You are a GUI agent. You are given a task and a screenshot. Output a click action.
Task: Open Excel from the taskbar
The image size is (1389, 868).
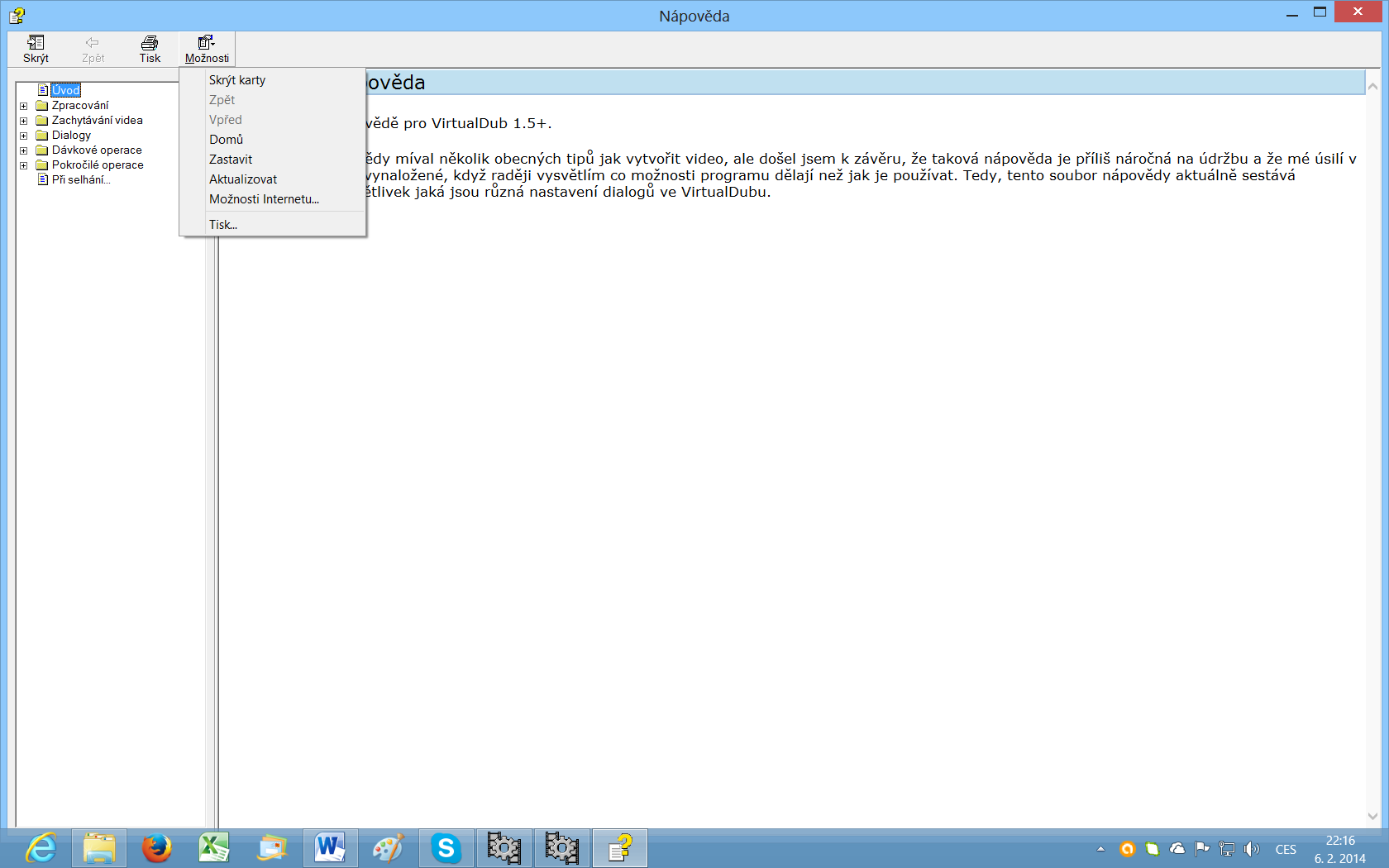tap(214, 848)
